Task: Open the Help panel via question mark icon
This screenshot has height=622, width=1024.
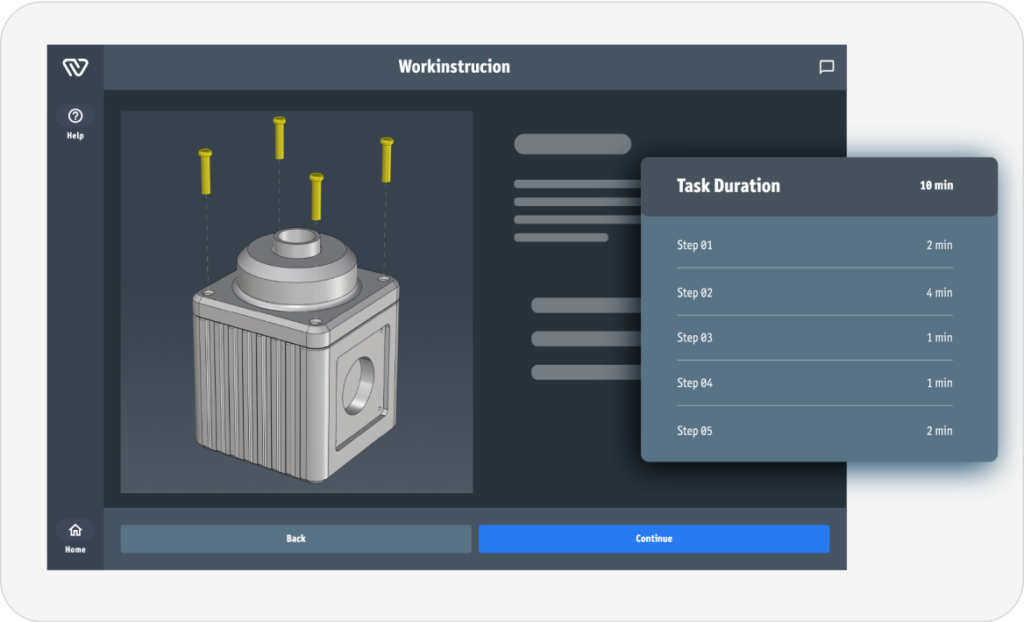Action: (x=74, y=117)
